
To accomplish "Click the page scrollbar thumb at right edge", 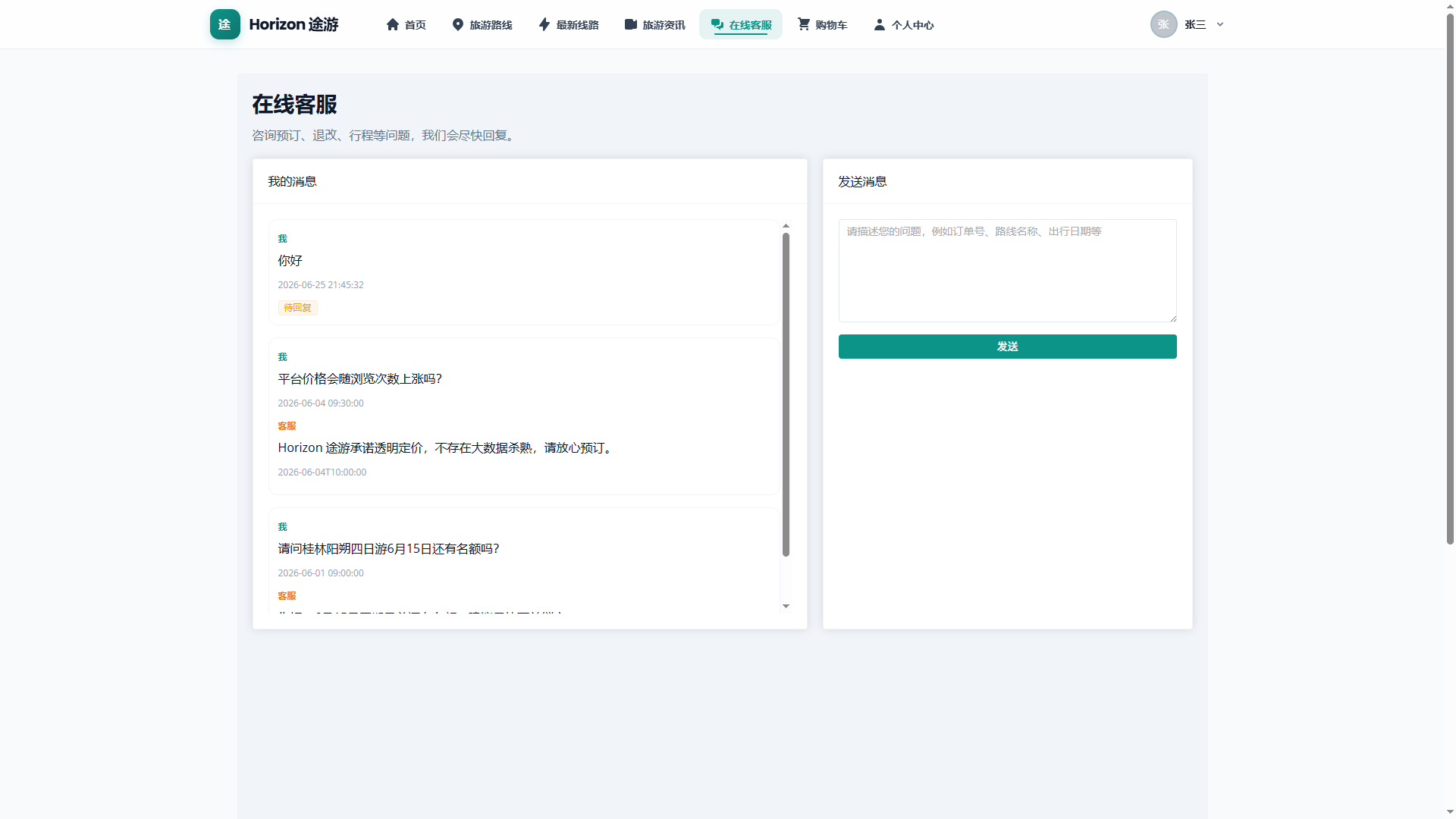I will pyautogui.click(x=1450, y=279).
